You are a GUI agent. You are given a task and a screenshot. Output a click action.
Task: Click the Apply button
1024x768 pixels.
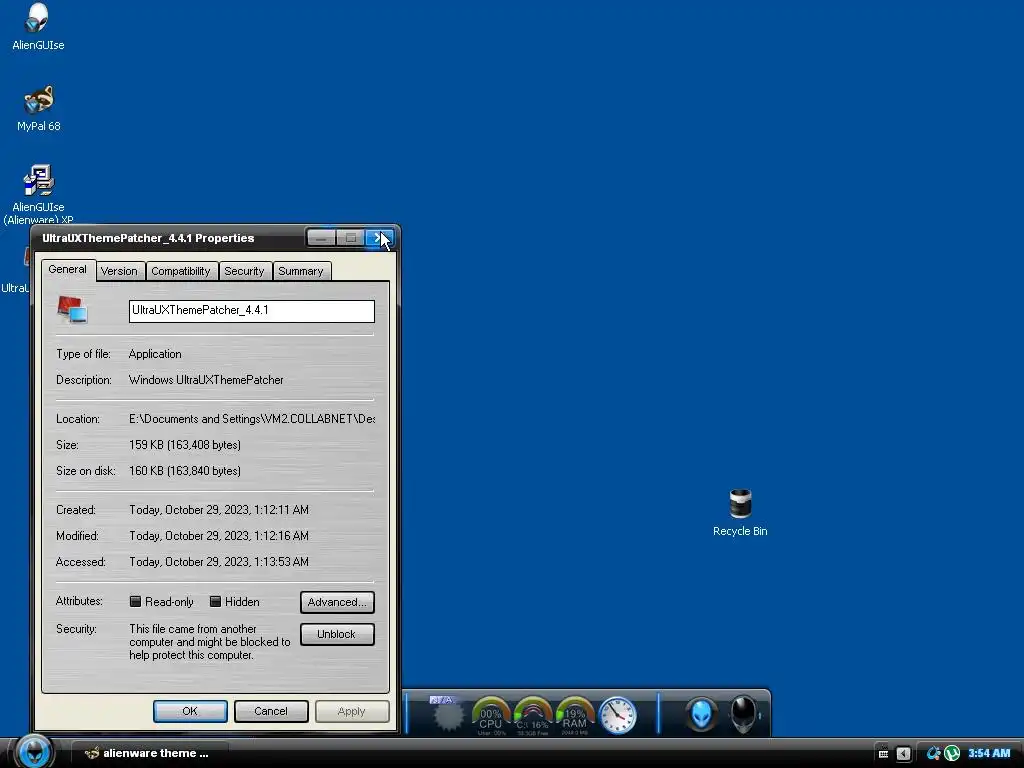pyautogui.click(x=352, y=711)
